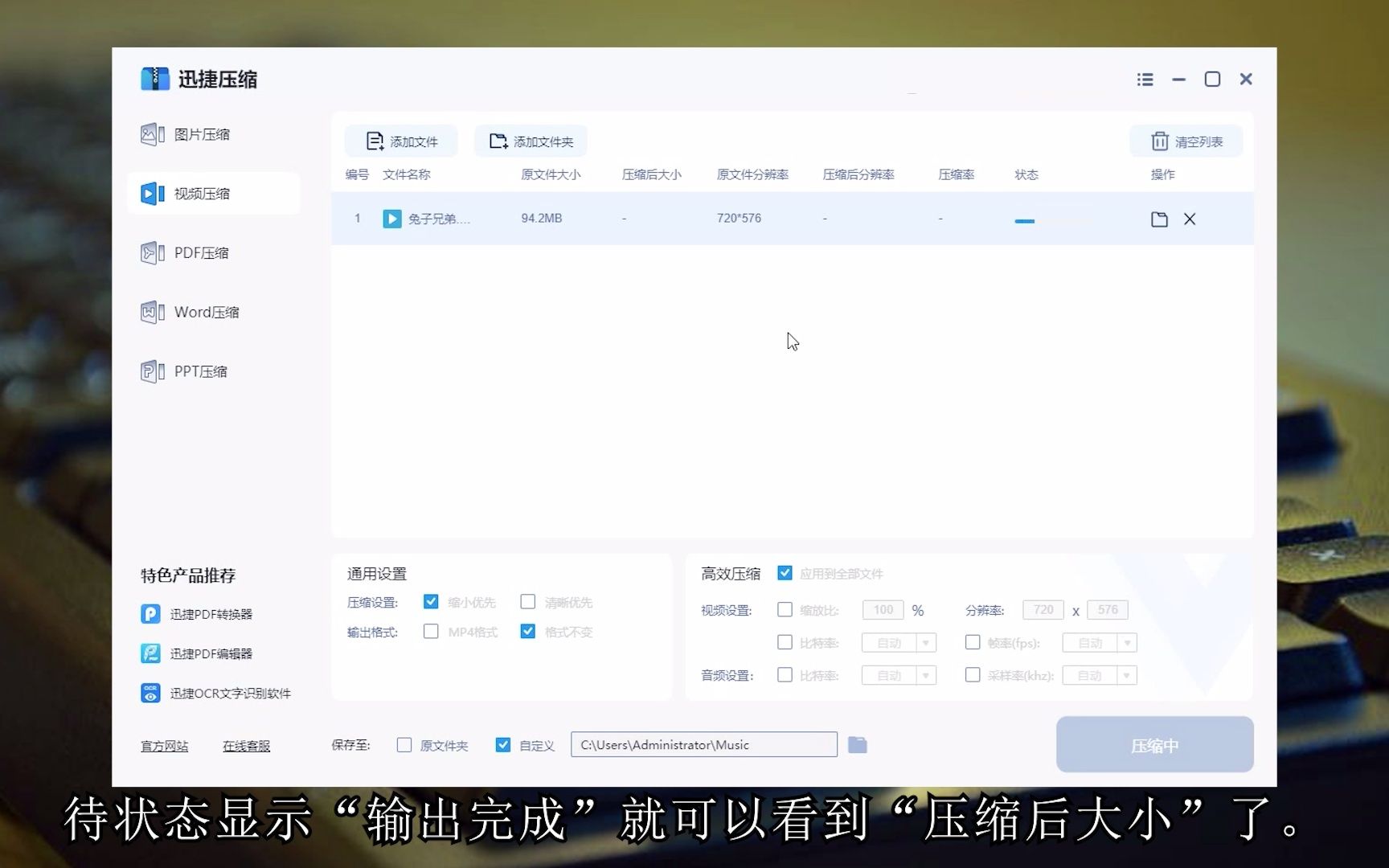Click the 压缩后大小 column header
This screenshot has width=1389, height=868.
[x=651, y=174]
